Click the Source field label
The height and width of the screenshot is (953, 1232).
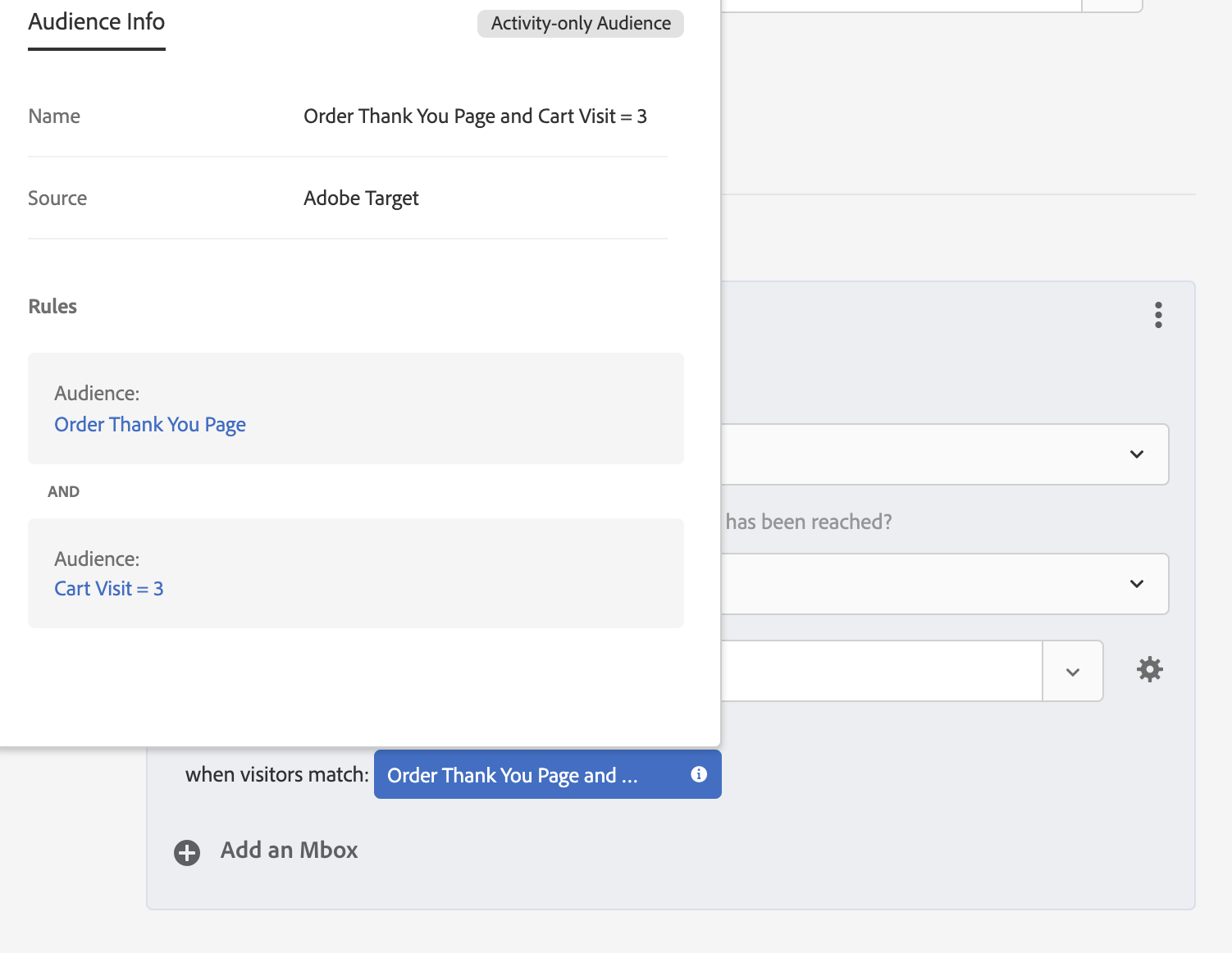coord(57,198)
